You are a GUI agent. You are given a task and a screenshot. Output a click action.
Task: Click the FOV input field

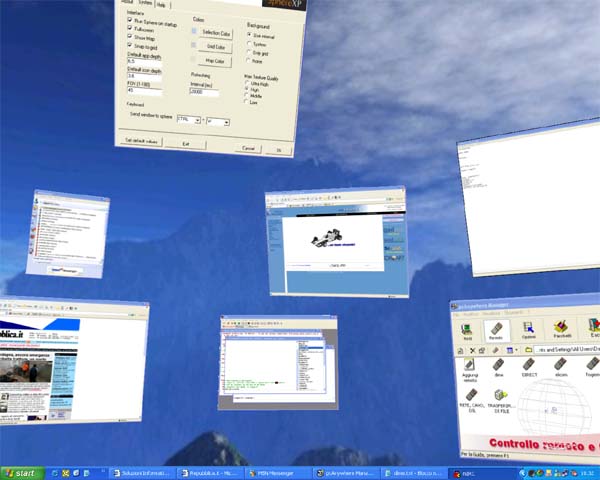coord(145,91)
